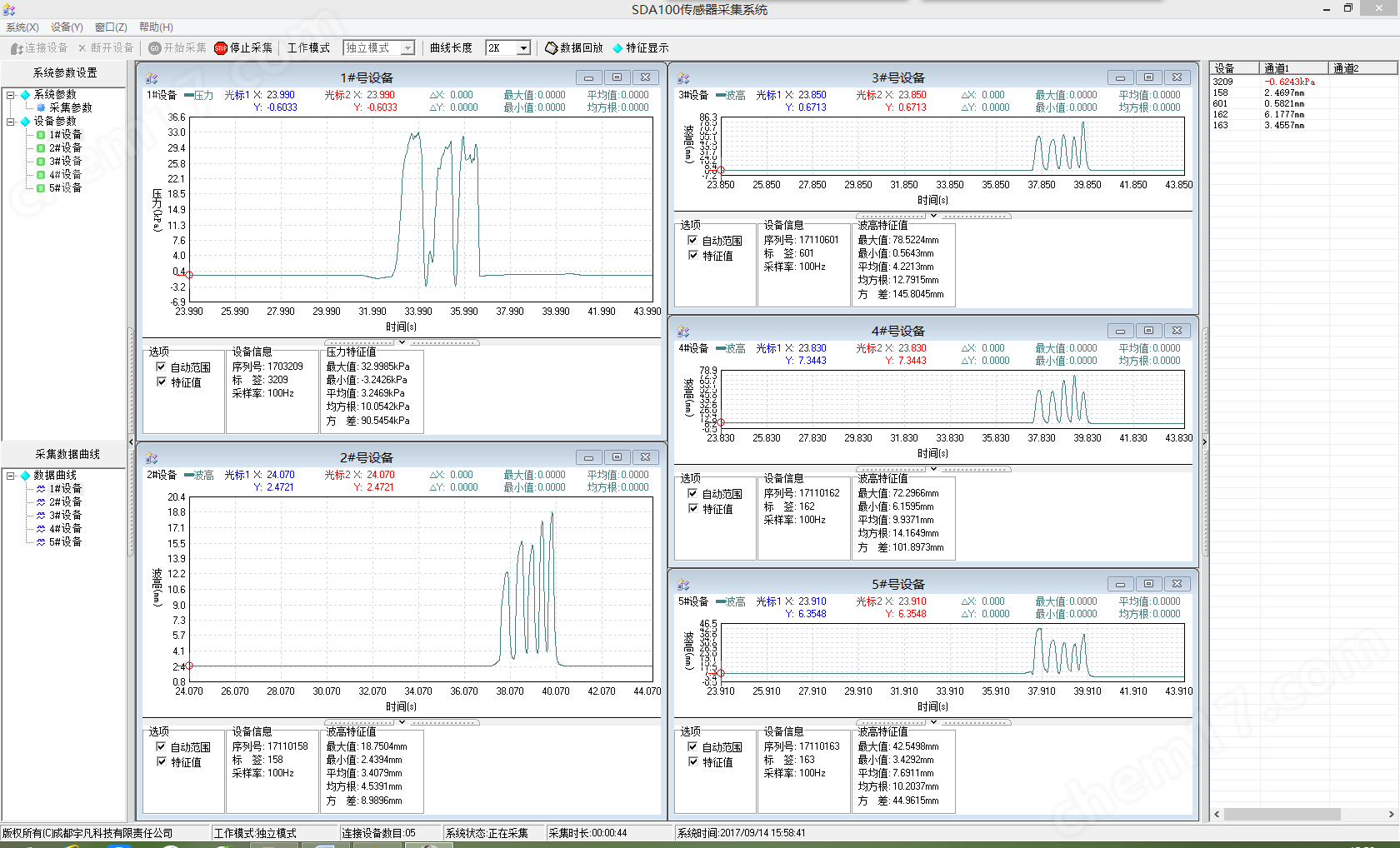Toggle 自动范围 checkbox in 2#号设备 window
This screenshot has width=1400, height=848.
click(x=161, y=746)
